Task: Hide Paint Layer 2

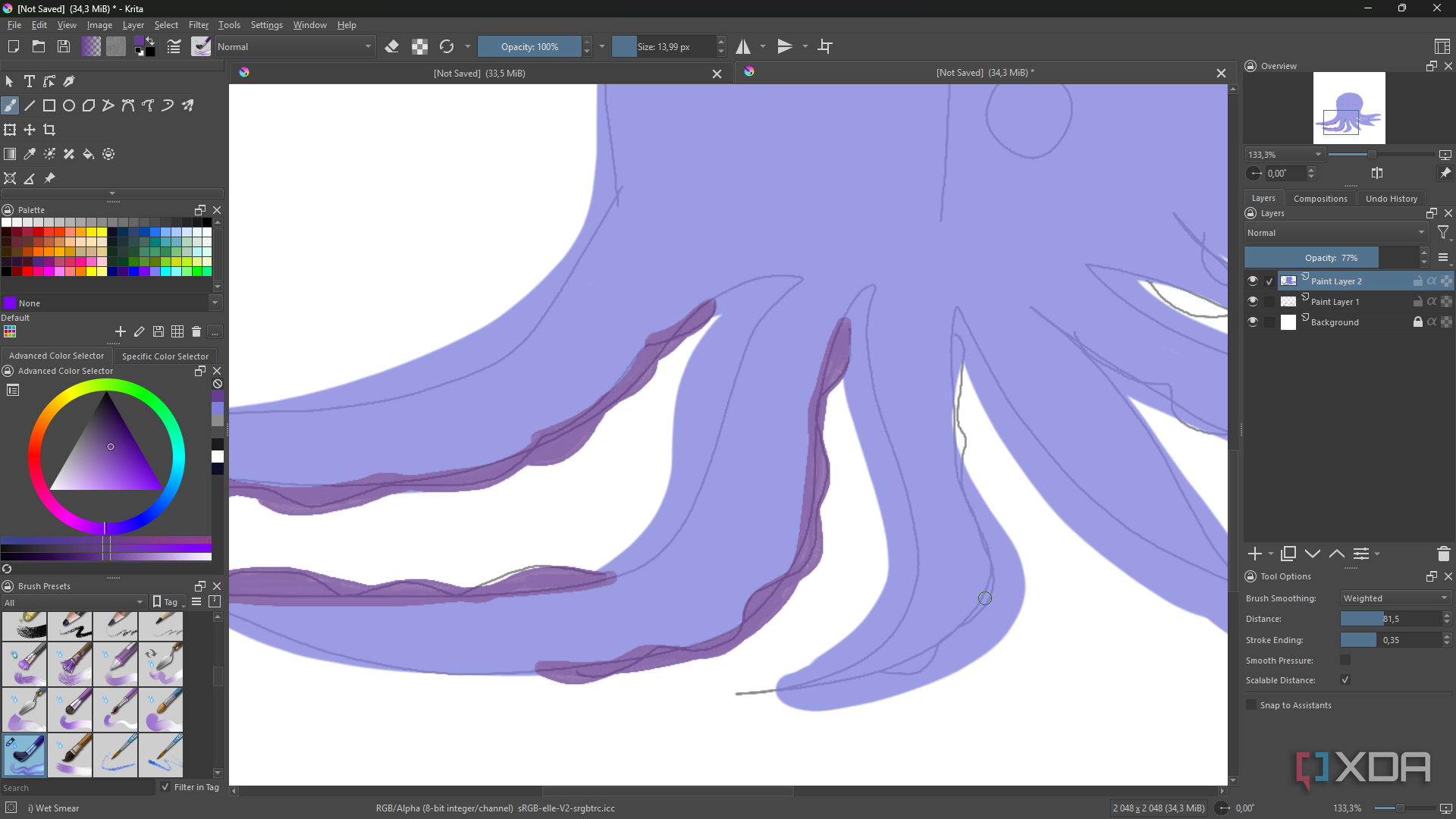Action: (x=1253, y=281)
